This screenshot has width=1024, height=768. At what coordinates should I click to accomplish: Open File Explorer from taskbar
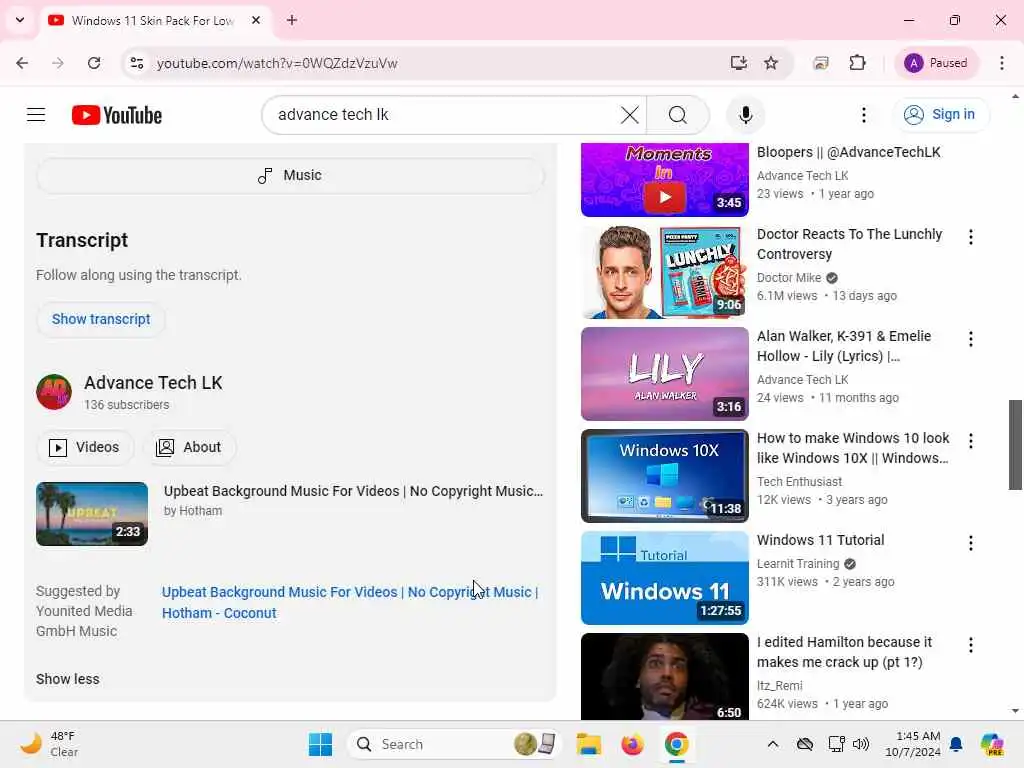pos(588,744)
